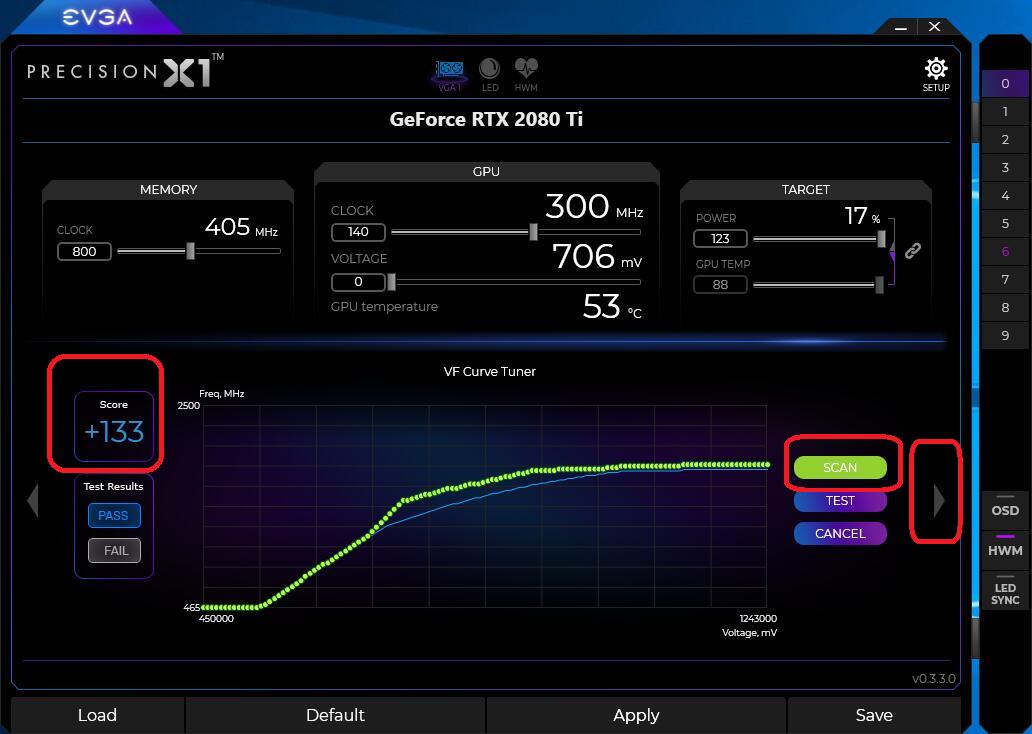Click the memory clock offset field 800
Viewport: 1032px width, 734px height.
[x=84, y=251]
